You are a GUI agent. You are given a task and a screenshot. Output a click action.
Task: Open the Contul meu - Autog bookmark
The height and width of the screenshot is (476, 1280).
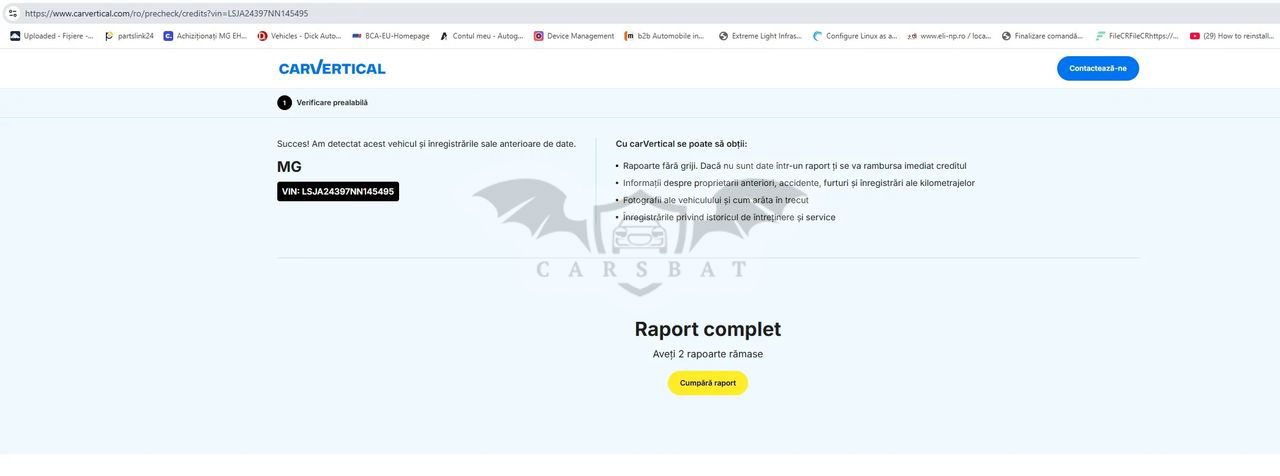(x=481, y=36)
